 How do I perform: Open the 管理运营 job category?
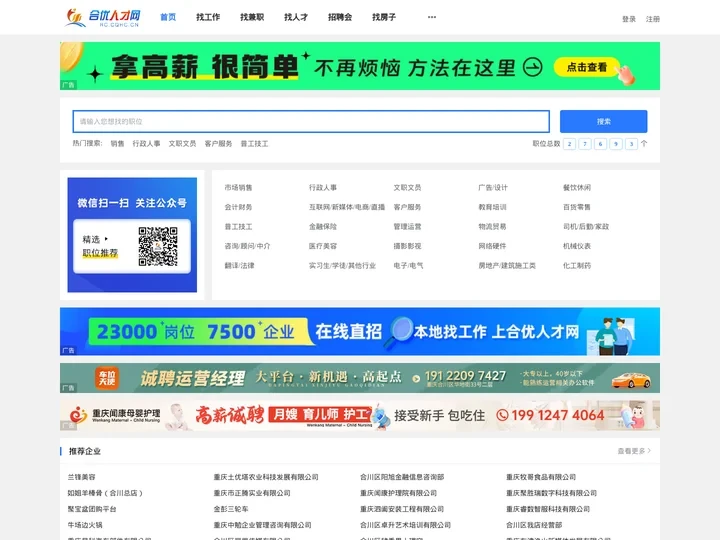(407, 226)
